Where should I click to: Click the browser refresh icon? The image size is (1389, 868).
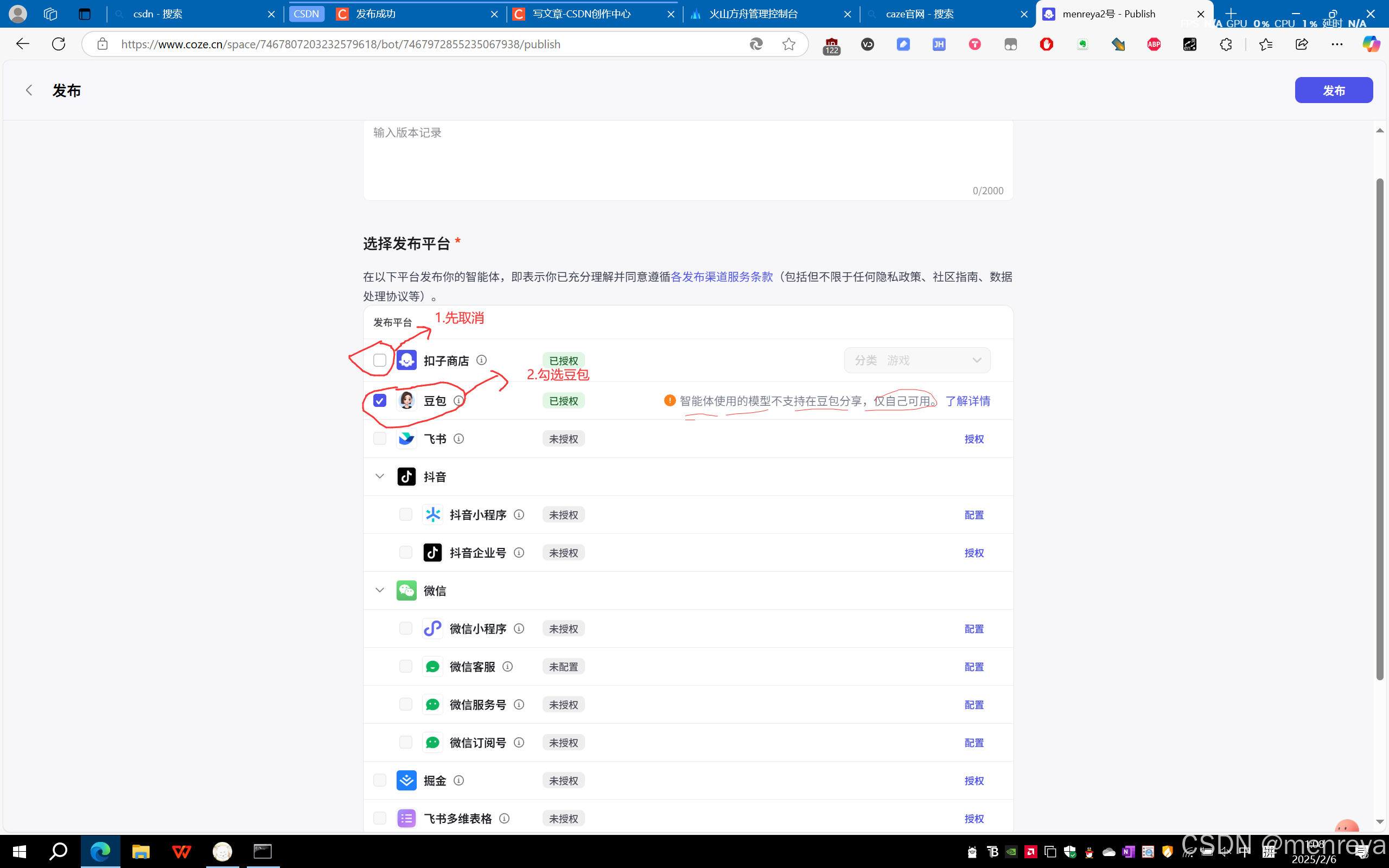(x=59, y=44)
